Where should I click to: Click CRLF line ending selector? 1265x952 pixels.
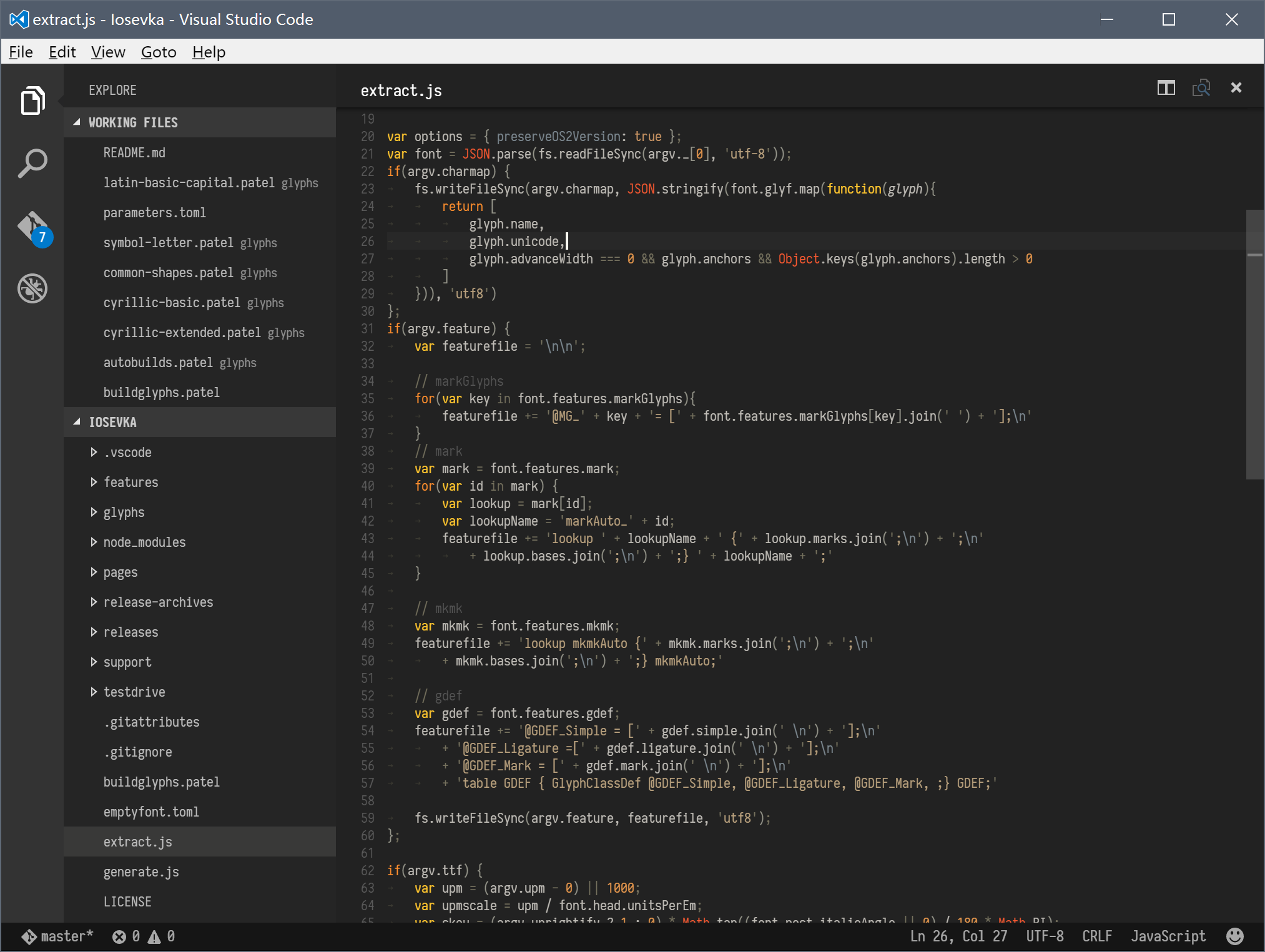(x=1096, y=936)
